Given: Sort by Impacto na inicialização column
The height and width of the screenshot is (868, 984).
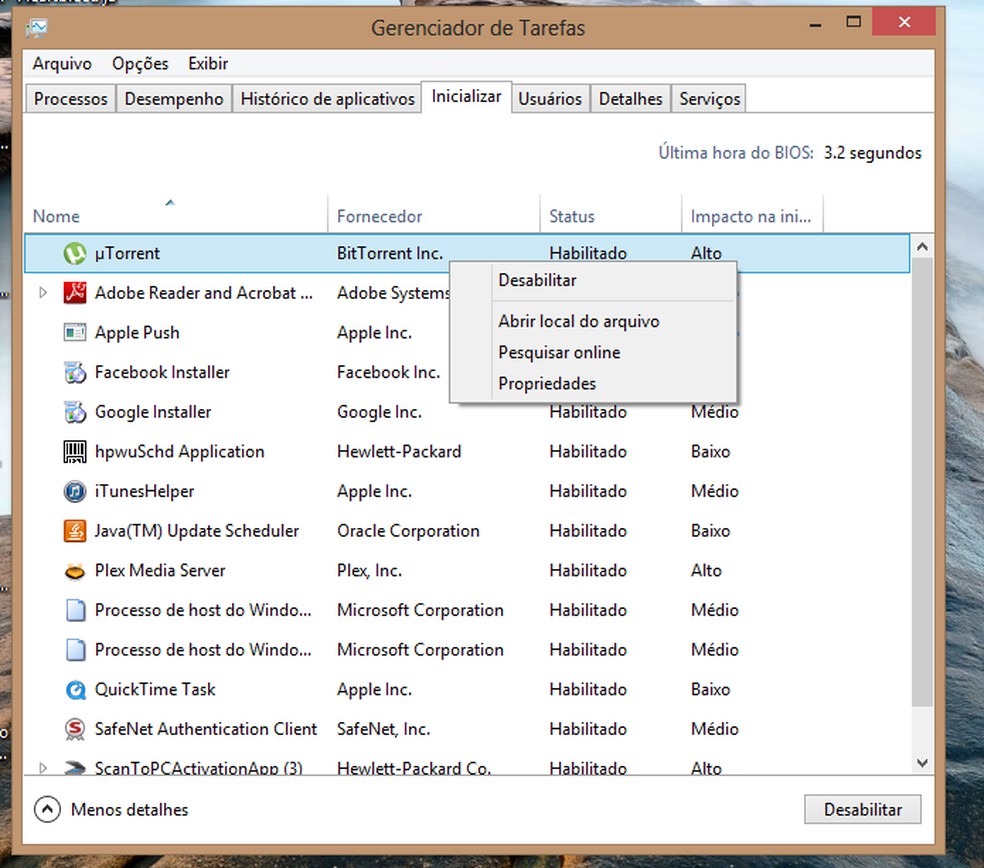Looking at the screenshot, I should pos(752,213).
